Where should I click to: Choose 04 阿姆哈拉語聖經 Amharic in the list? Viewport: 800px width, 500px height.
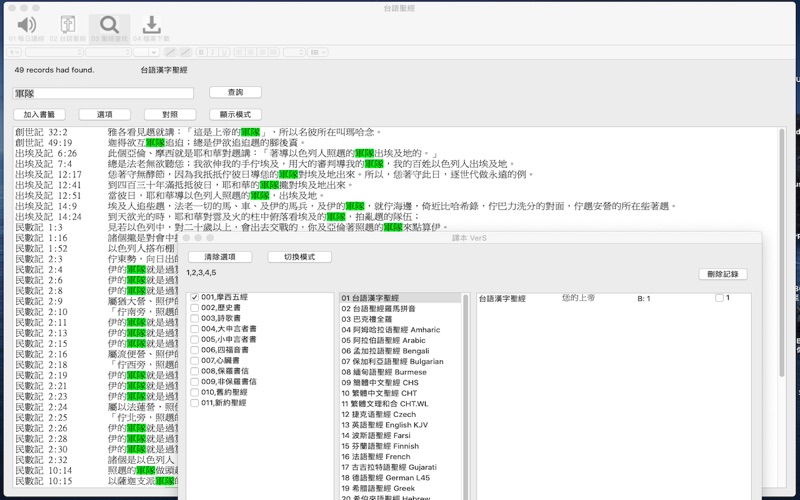[x=392, y=329]
